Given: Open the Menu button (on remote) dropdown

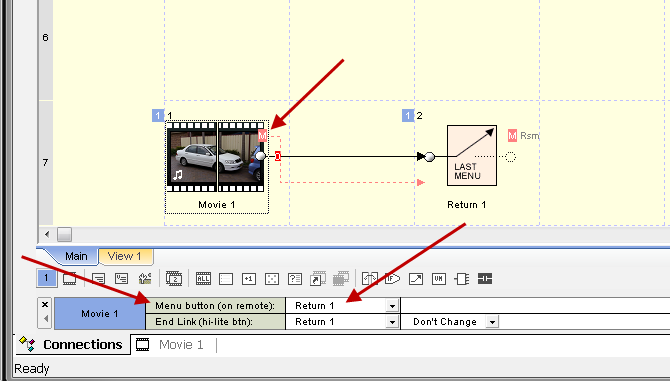Looking at the screenshot, I should [392, 306].
